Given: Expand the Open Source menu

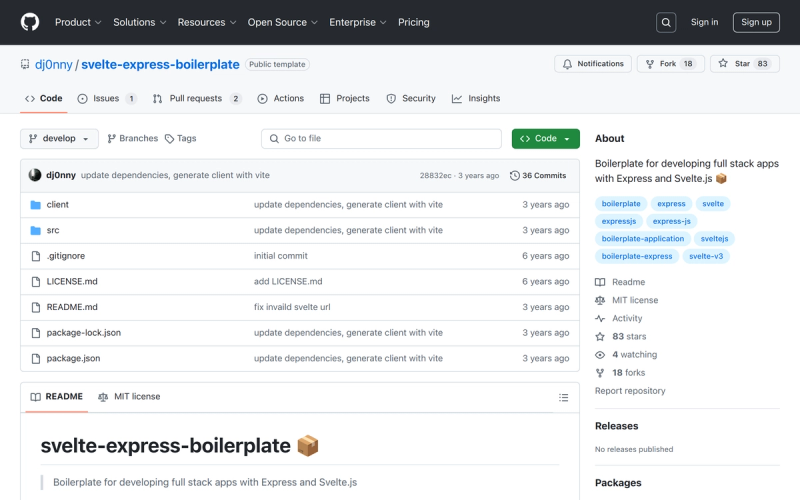Looking at the screenshot, I should 283,22.
